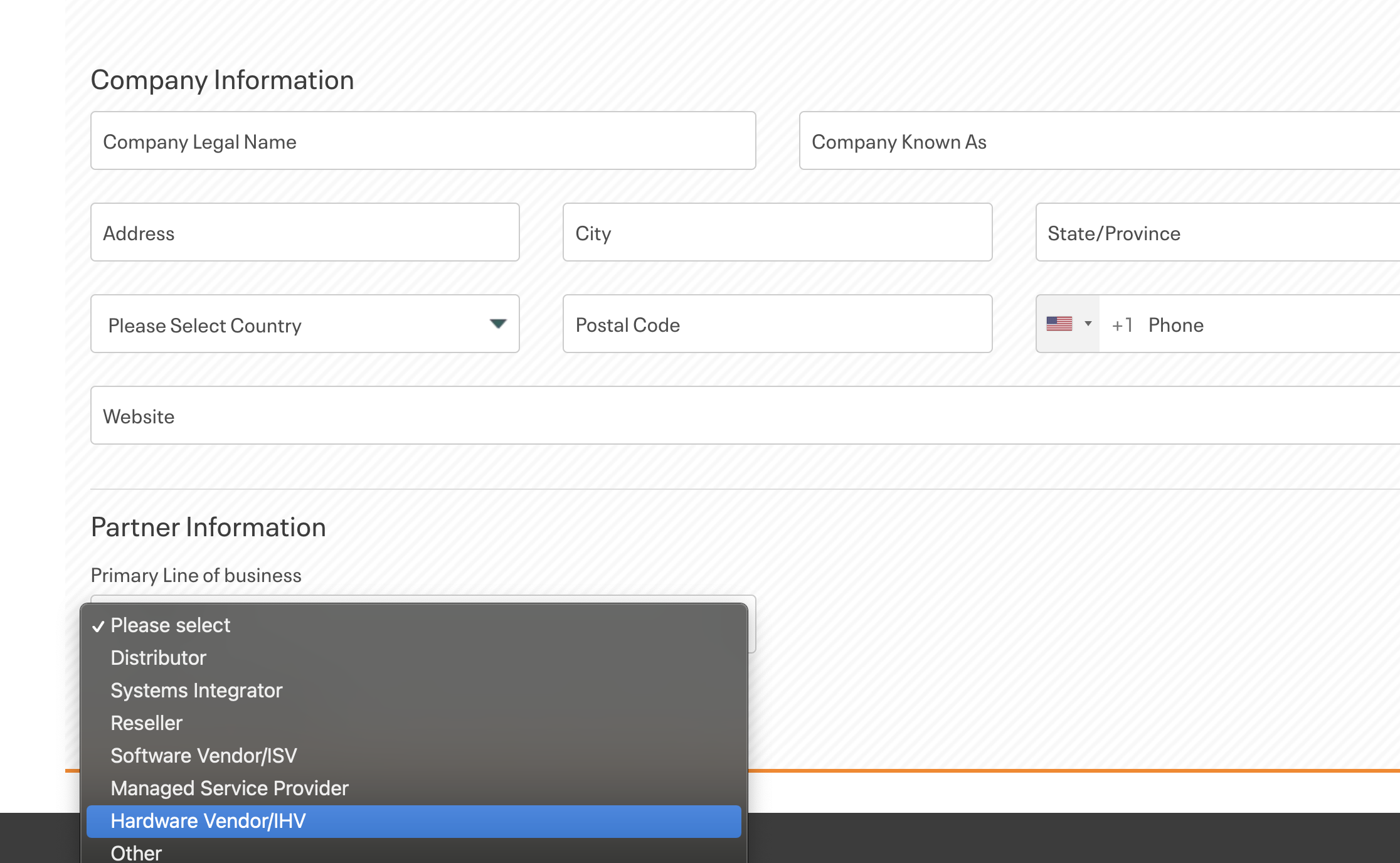The height and width of the screenshot is (863, 1400).
Task: Click the Company Legal Name field
Action: pyautogui.click(x=423, y=141)
